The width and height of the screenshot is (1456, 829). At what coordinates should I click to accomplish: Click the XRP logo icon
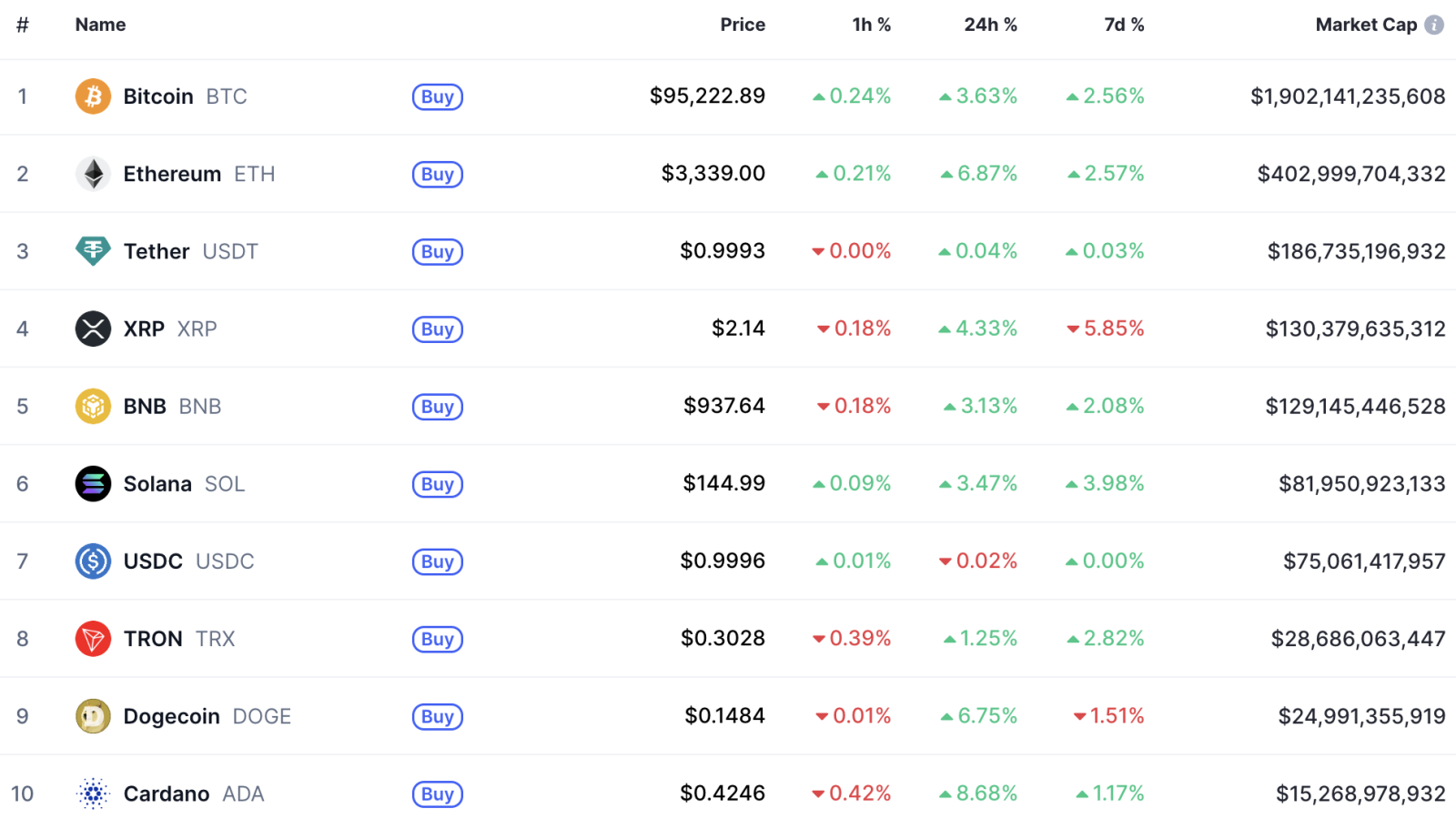pyautogui.click(x=93, y=329)
